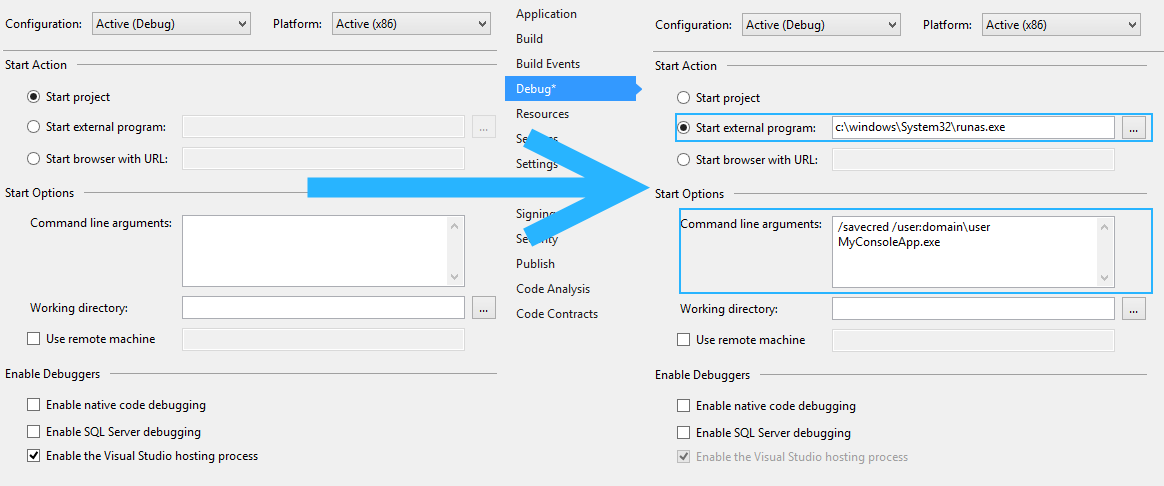This screenshot has height=486, width=1164.
Task: Expand right panel Platform dropdown
Action: (1061, 25)
